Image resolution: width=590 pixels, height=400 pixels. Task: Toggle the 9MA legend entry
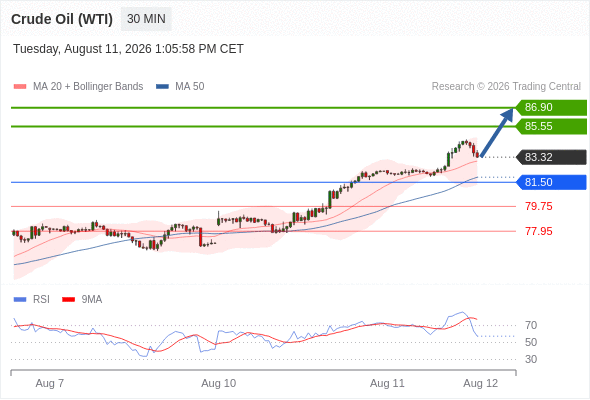[82, 300]
